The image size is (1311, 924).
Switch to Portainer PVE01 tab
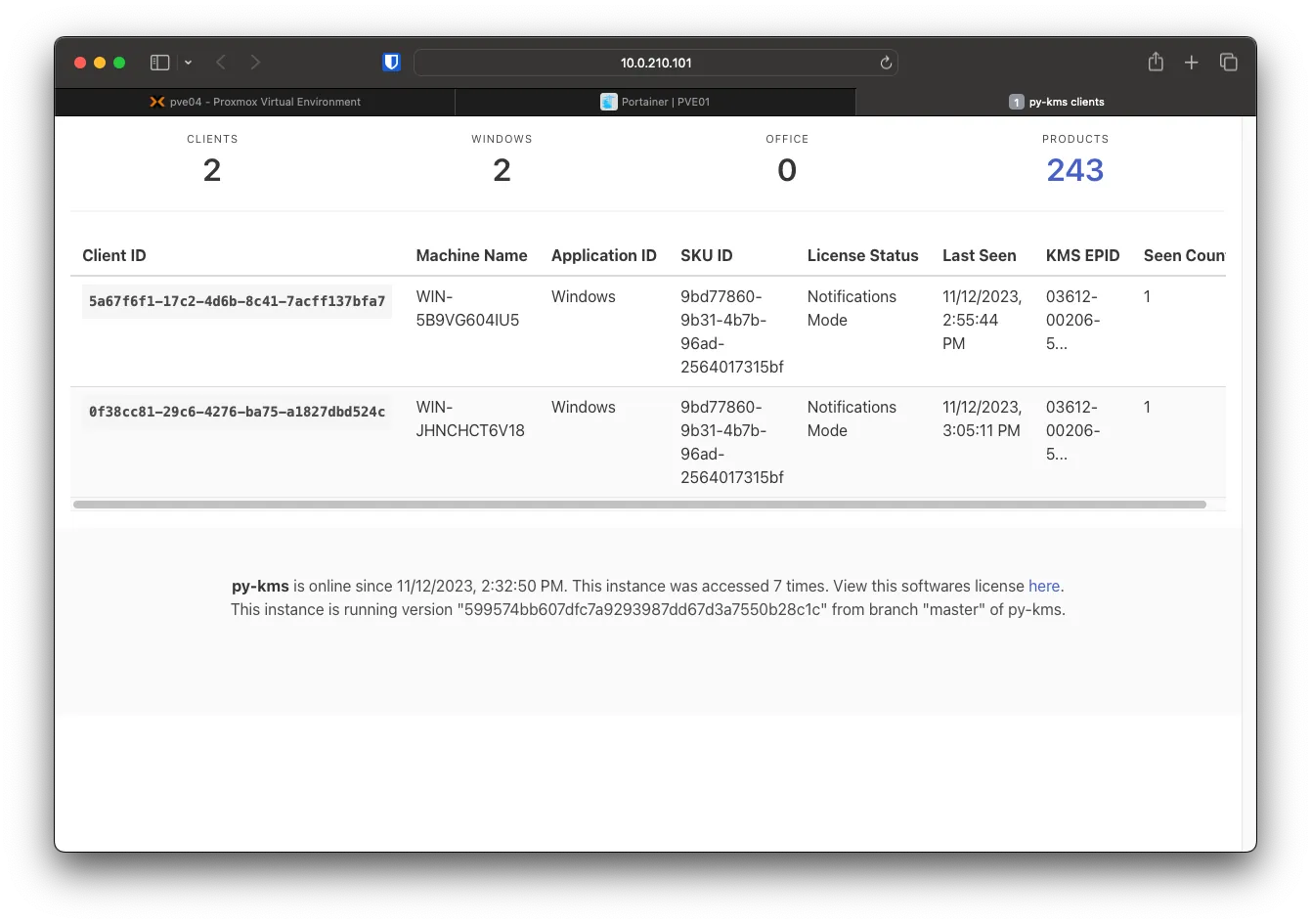click(655, 102)
